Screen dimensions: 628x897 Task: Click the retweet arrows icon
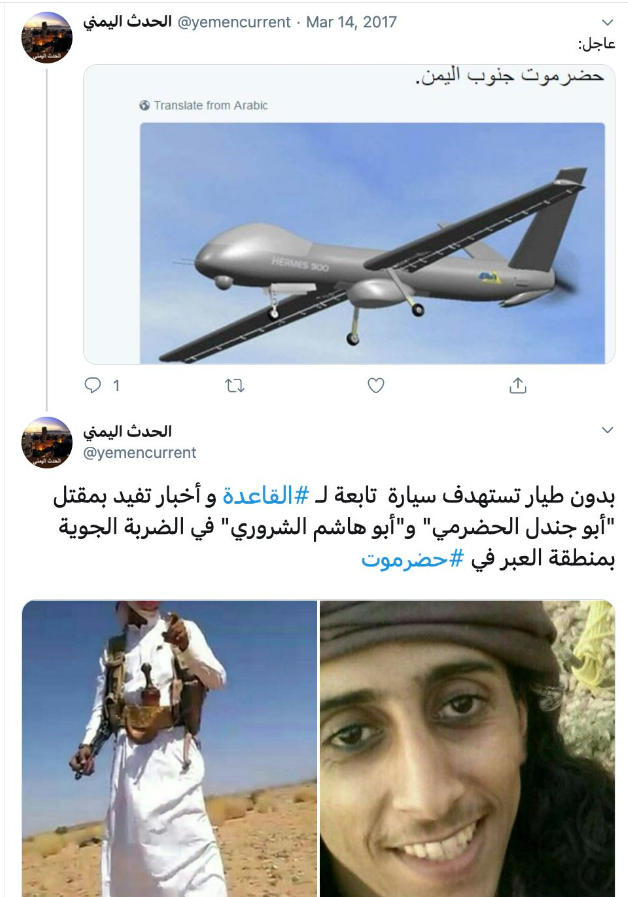(234, 386)
